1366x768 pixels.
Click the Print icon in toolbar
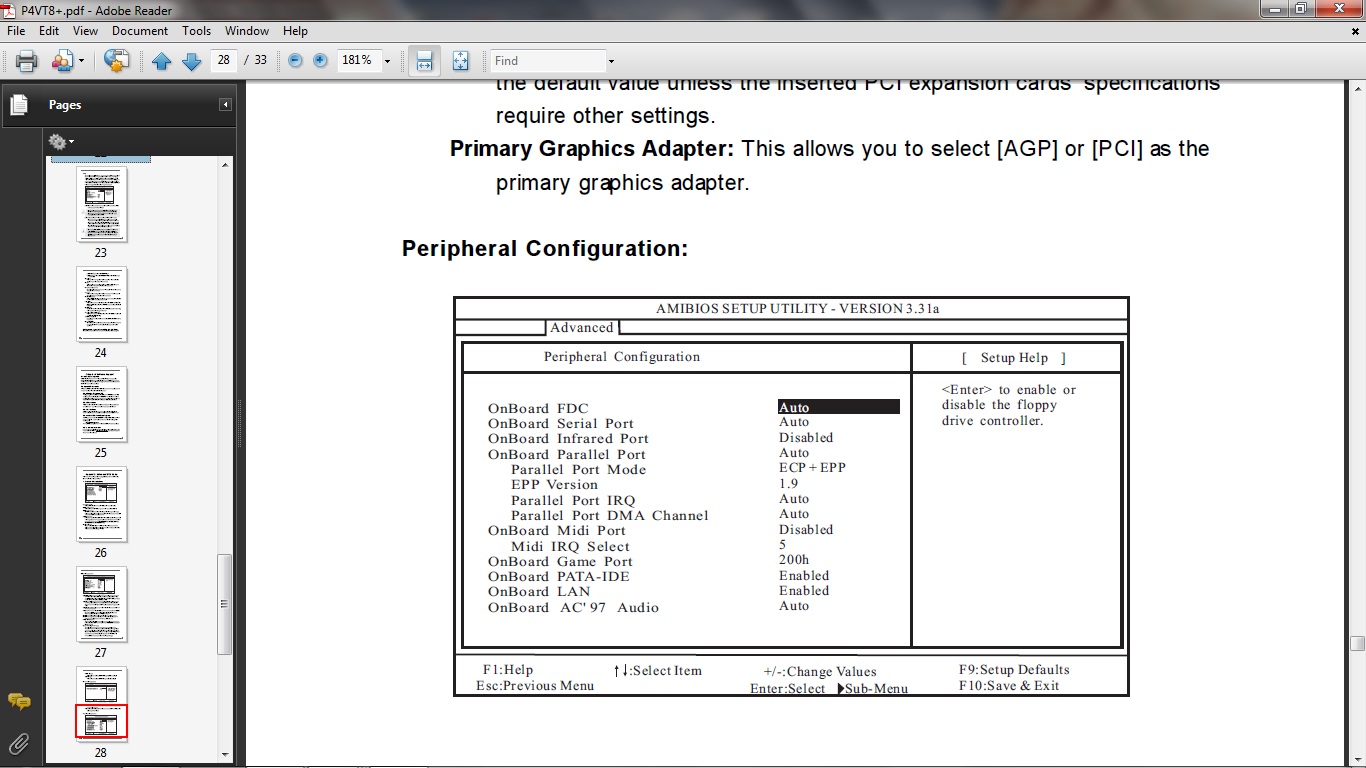[27, 61]
